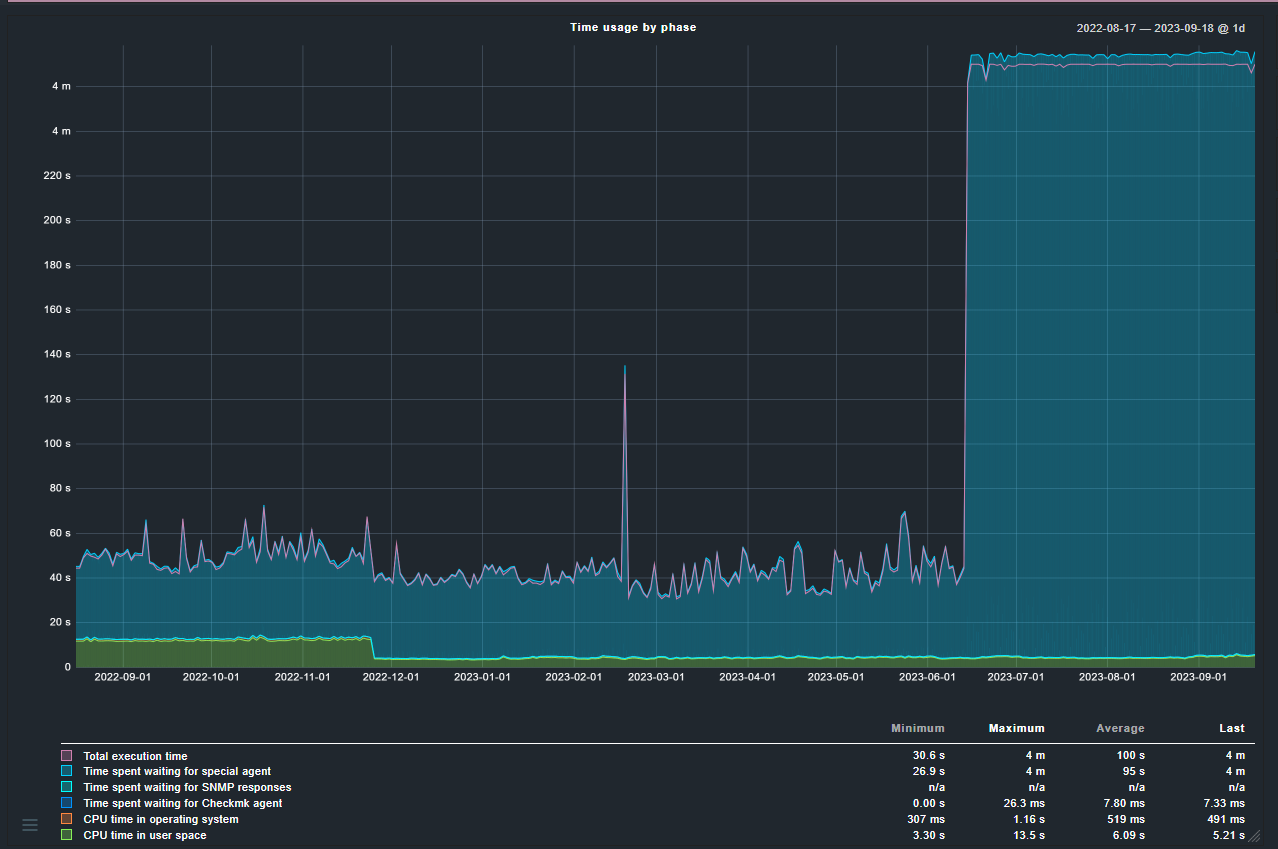The image size is (1278, 849).
Task: Select the SNMP responses legend color box
Action: click(67, 787)
